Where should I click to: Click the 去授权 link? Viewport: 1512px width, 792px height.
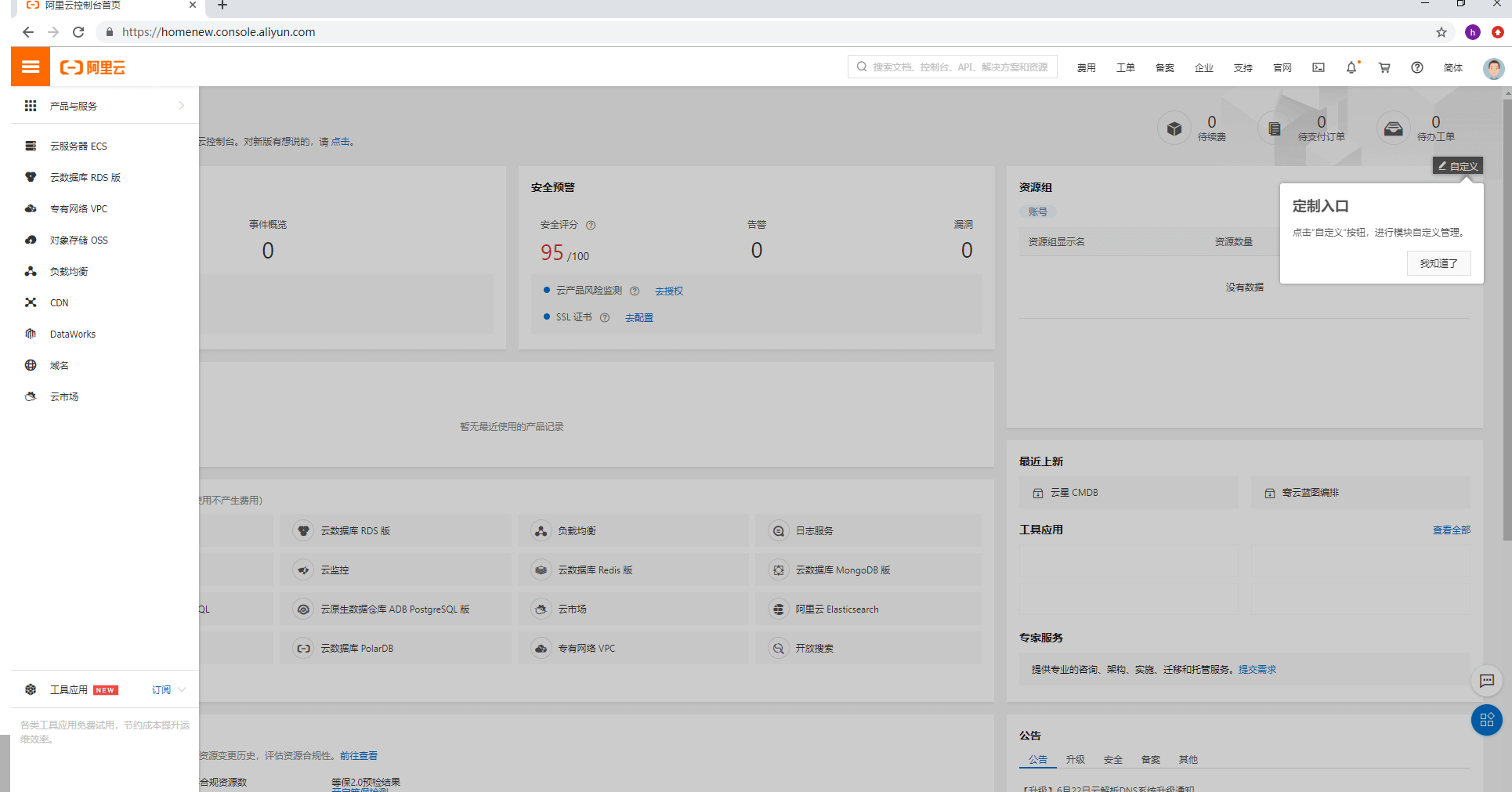point(669,291)
